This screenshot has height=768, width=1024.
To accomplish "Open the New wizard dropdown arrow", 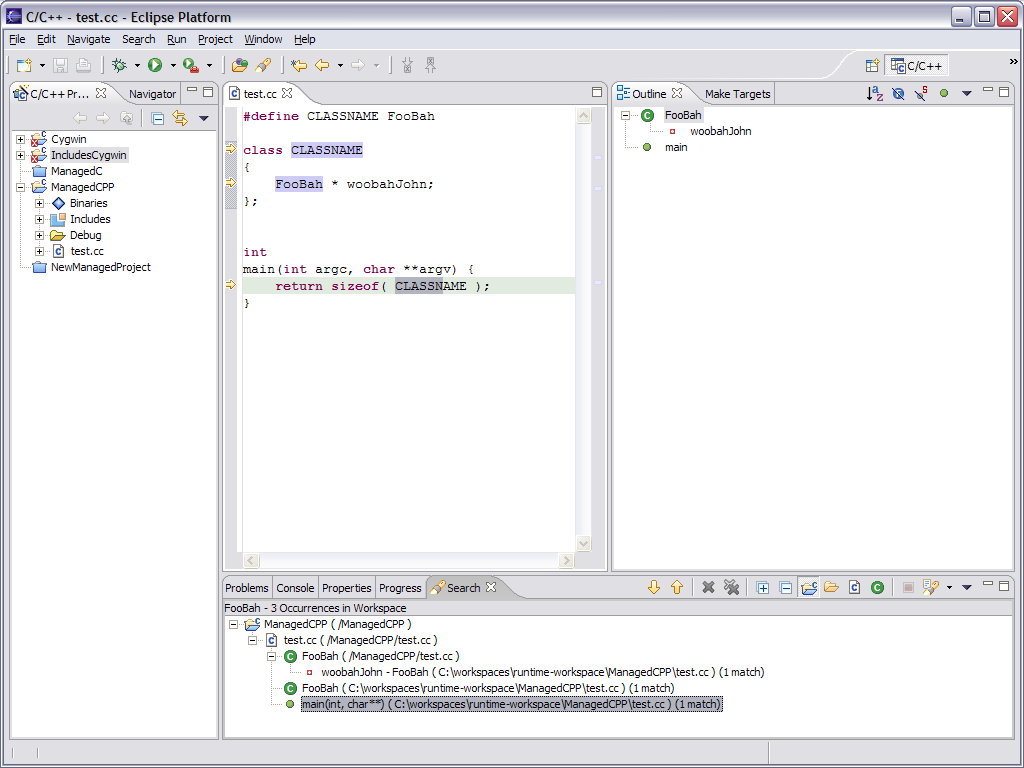I will pyautogui.click(x=42, y=66).
